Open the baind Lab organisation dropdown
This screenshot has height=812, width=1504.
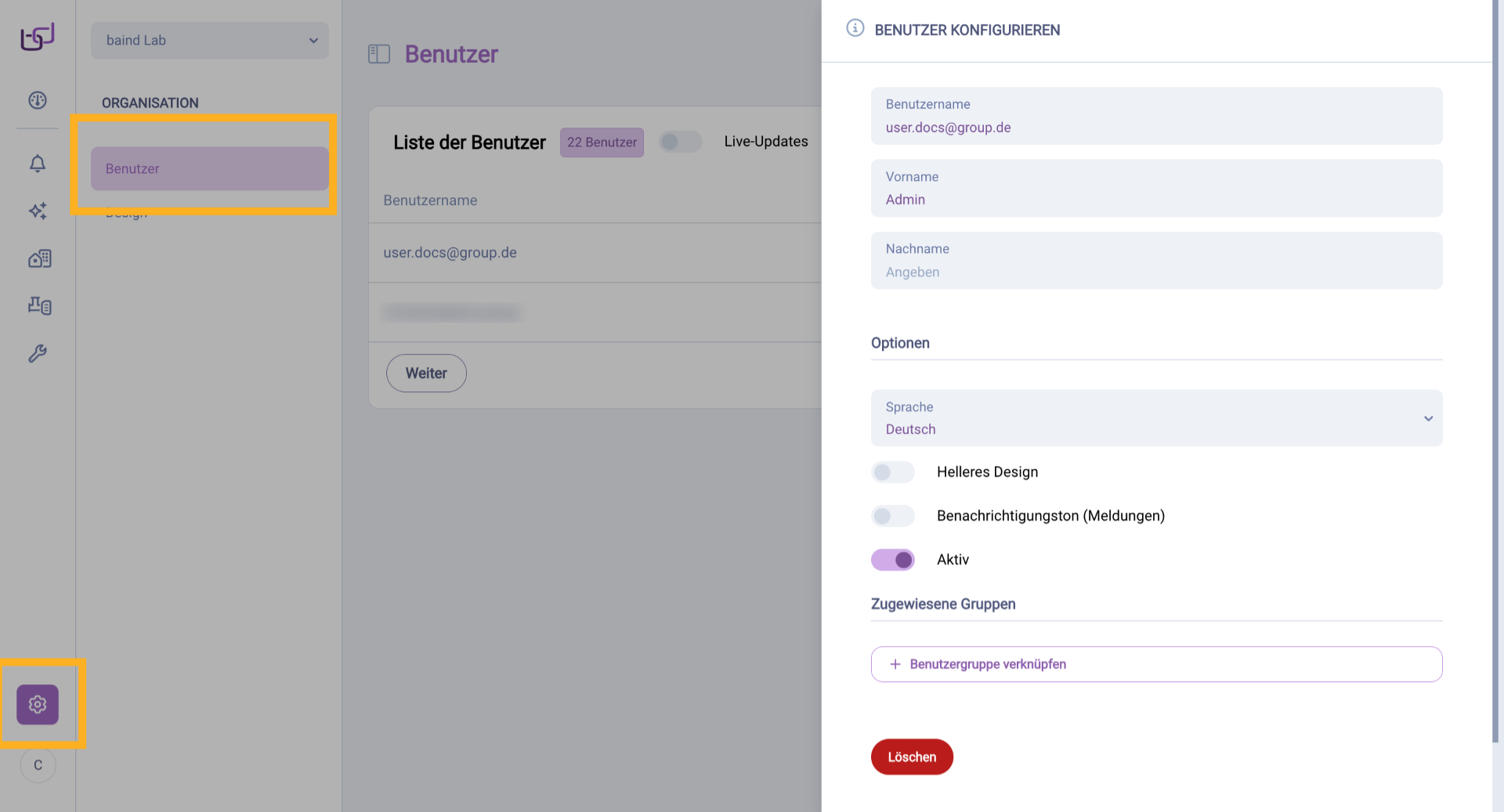(209, 41)
